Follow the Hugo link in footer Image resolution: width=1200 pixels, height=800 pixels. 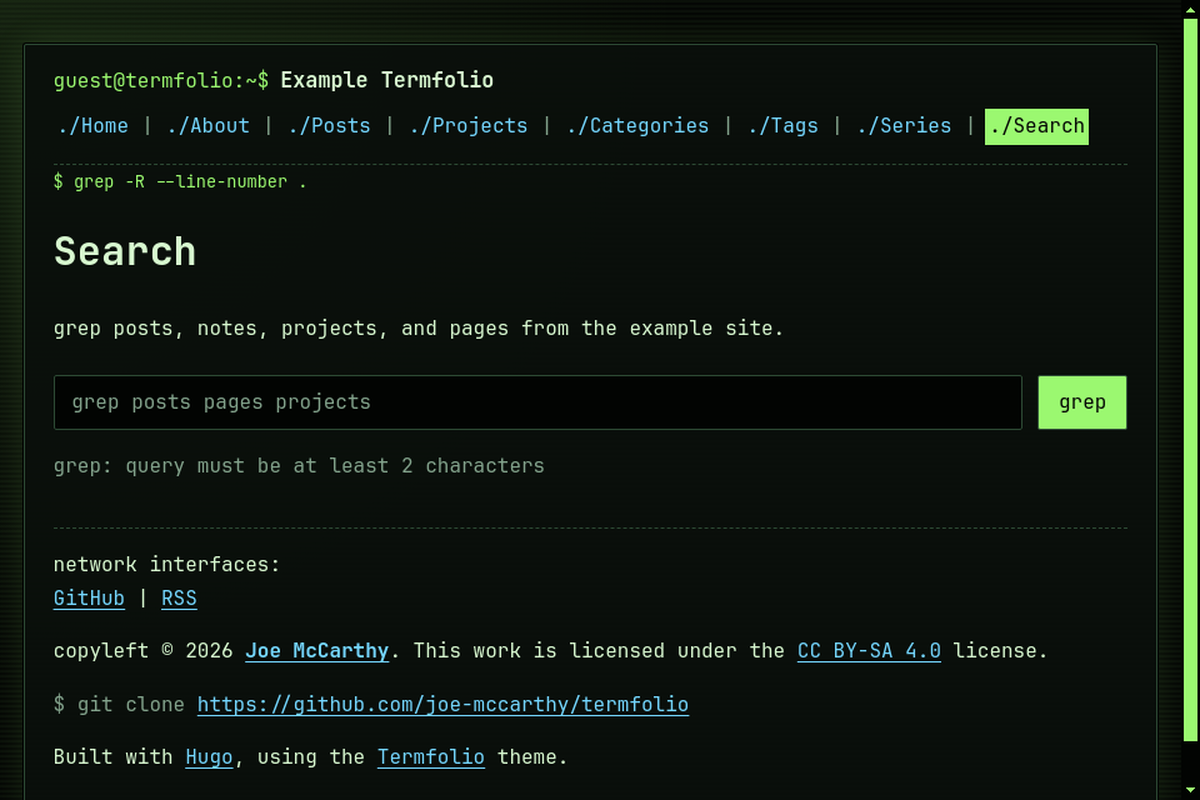pos(209,757)
